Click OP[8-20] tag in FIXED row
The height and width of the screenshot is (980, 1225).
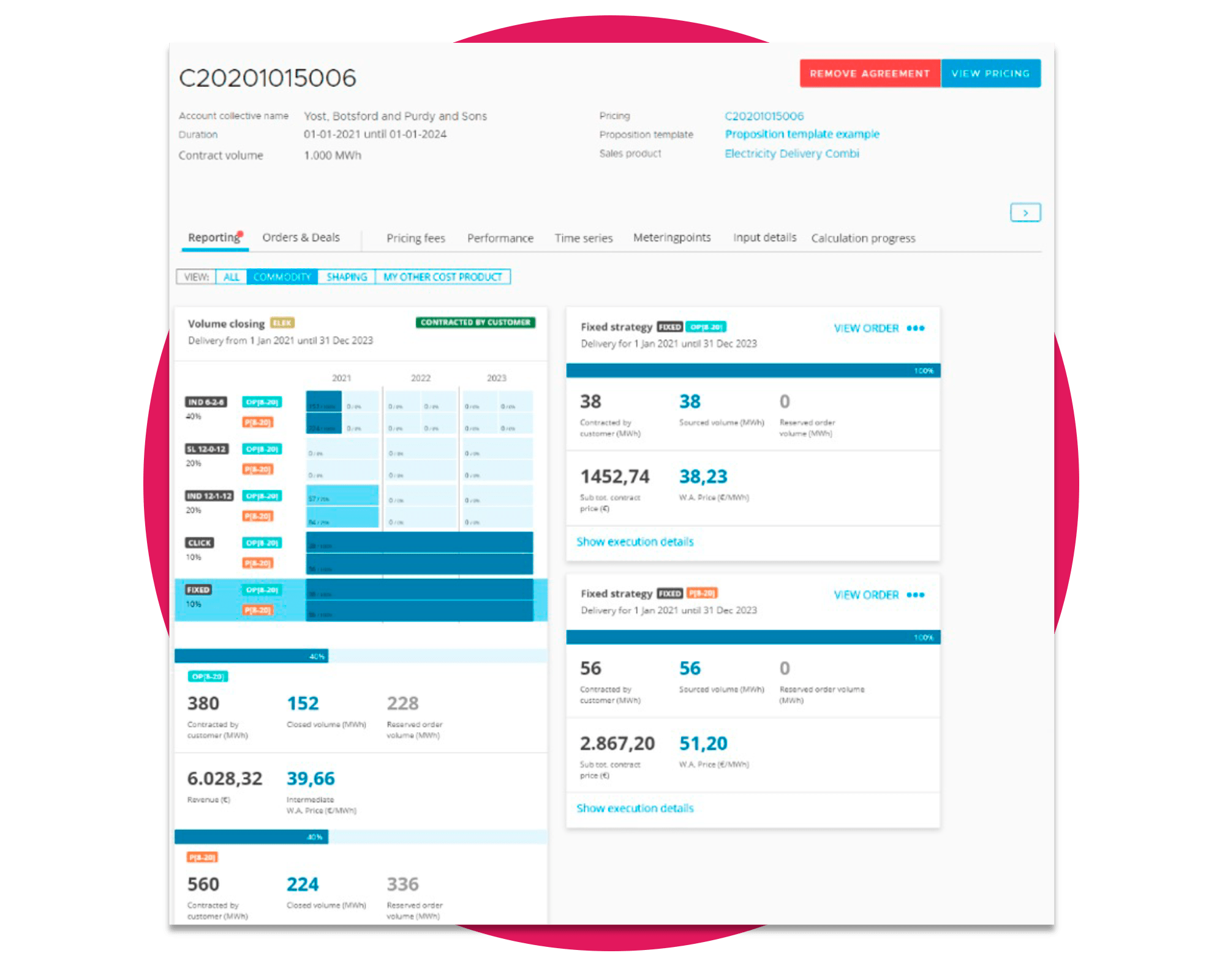[262, 590]
